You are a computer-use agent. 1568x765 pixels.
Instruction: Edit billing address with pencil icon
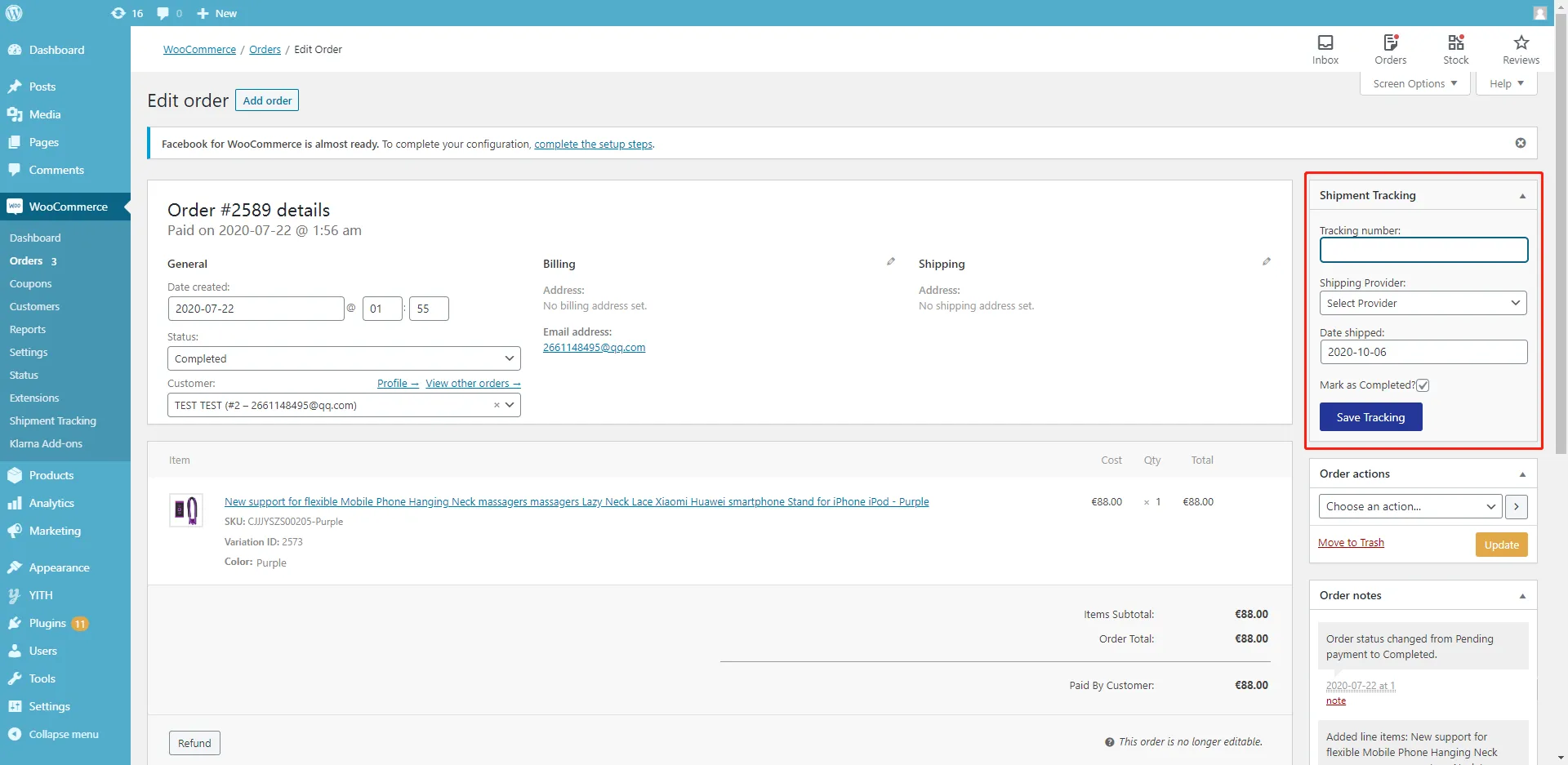(891, 262)
